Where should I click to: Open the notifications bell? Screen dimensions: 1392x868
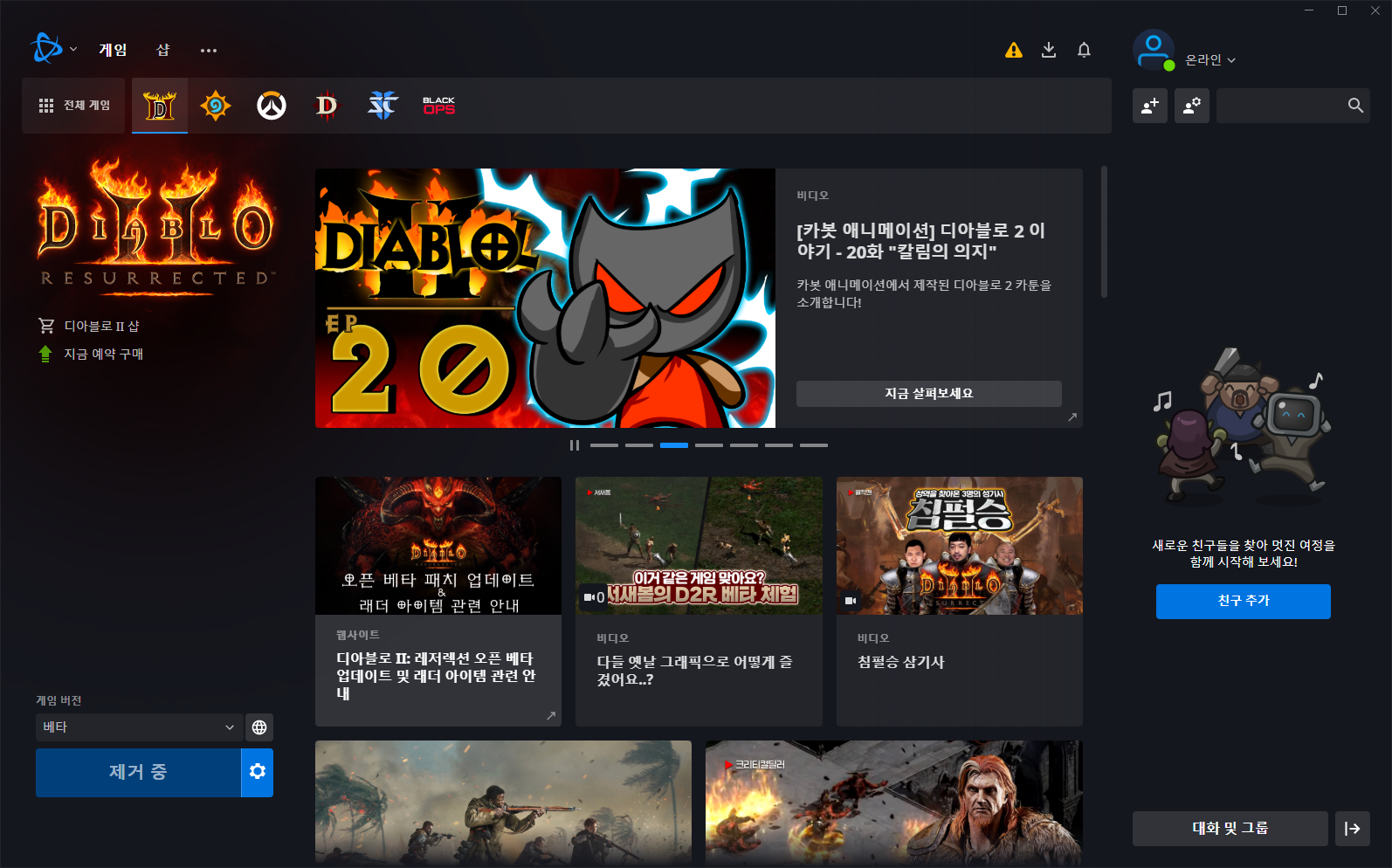tap(1084, 50)
